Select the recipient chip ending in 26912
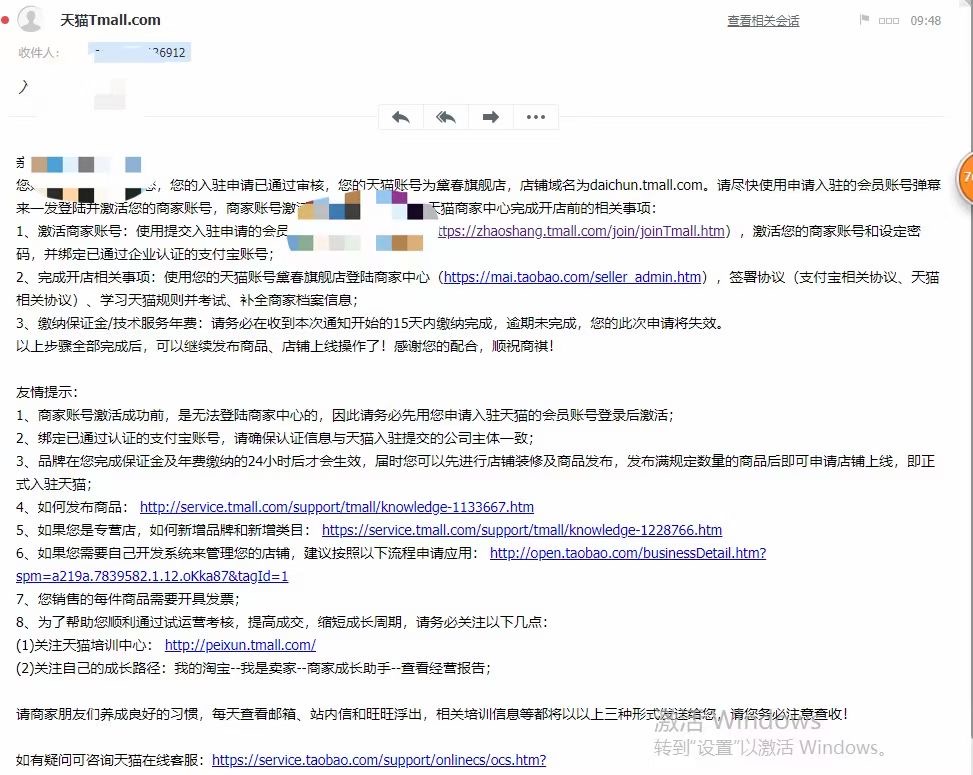Image resolution: width=973 pixels, height=775 pixels. (x=140, y=53)
